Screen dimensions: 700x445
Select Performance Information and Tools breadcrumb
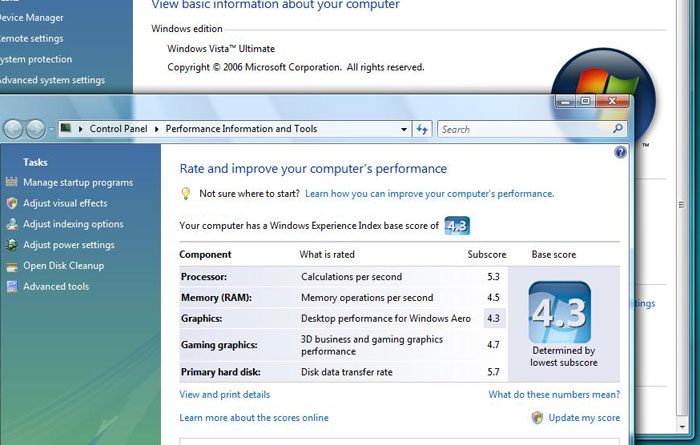(x=241, y=129)
